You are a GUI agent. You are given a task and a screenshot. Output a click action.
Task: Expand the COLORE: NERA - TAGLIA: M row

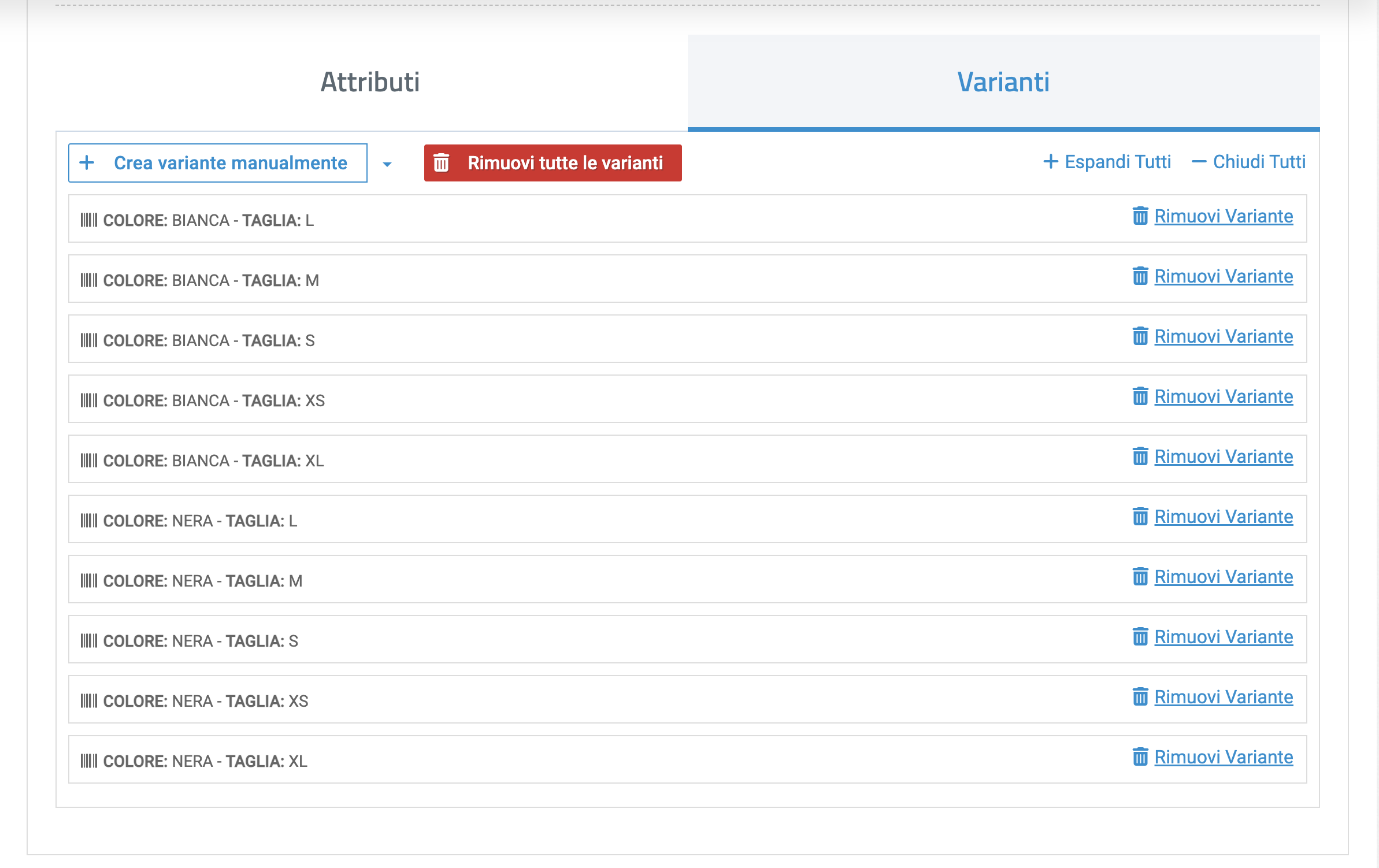(688, 579)
